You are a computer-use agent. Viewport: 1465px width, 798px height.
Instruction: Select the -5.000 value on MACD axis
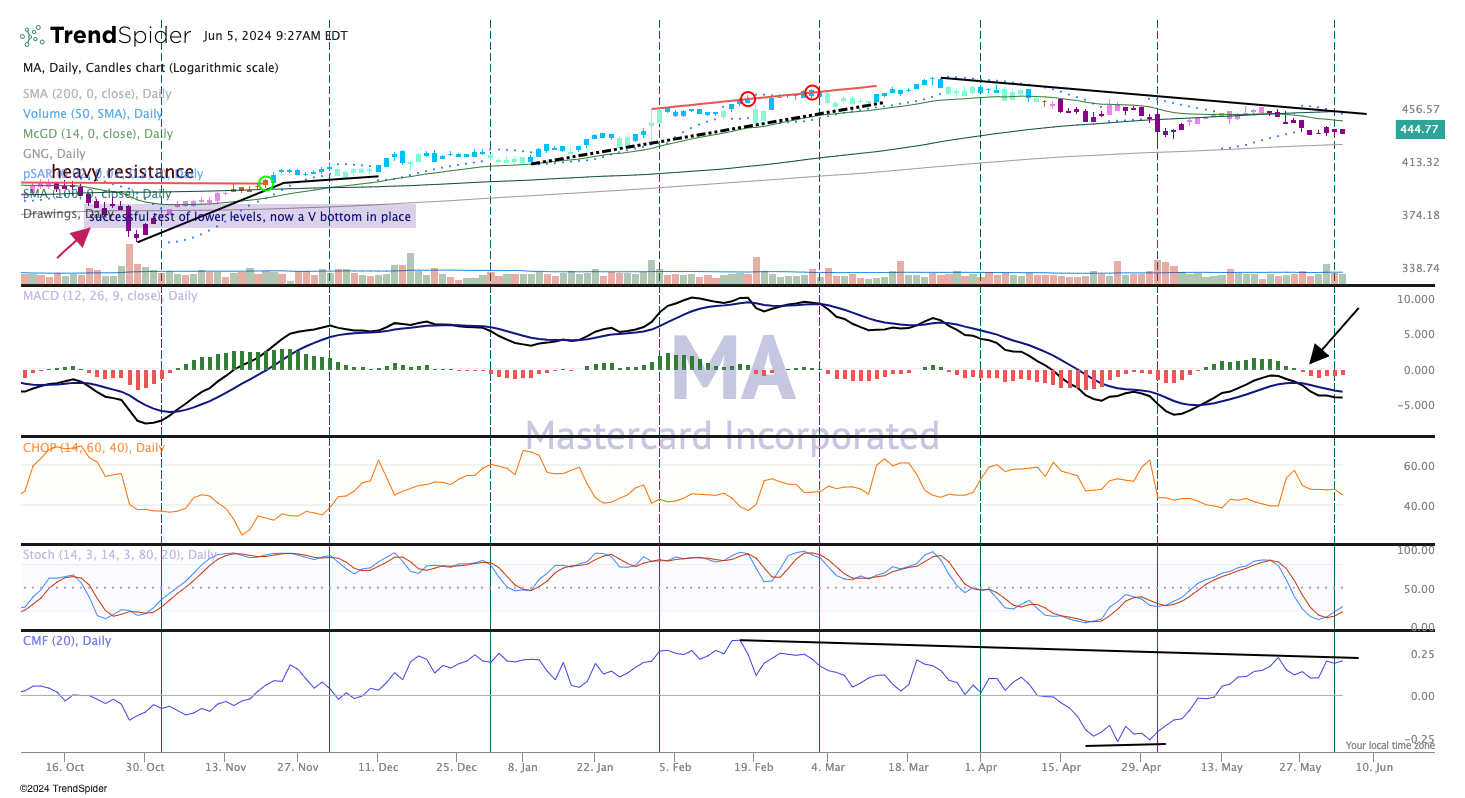click(x=1416, y=405)
